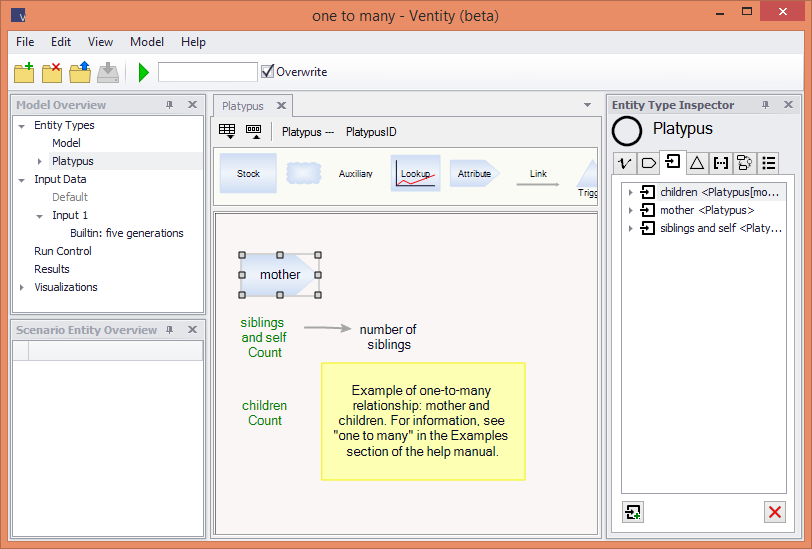Pin the Entity Type Inspector panel

point(765,105)
